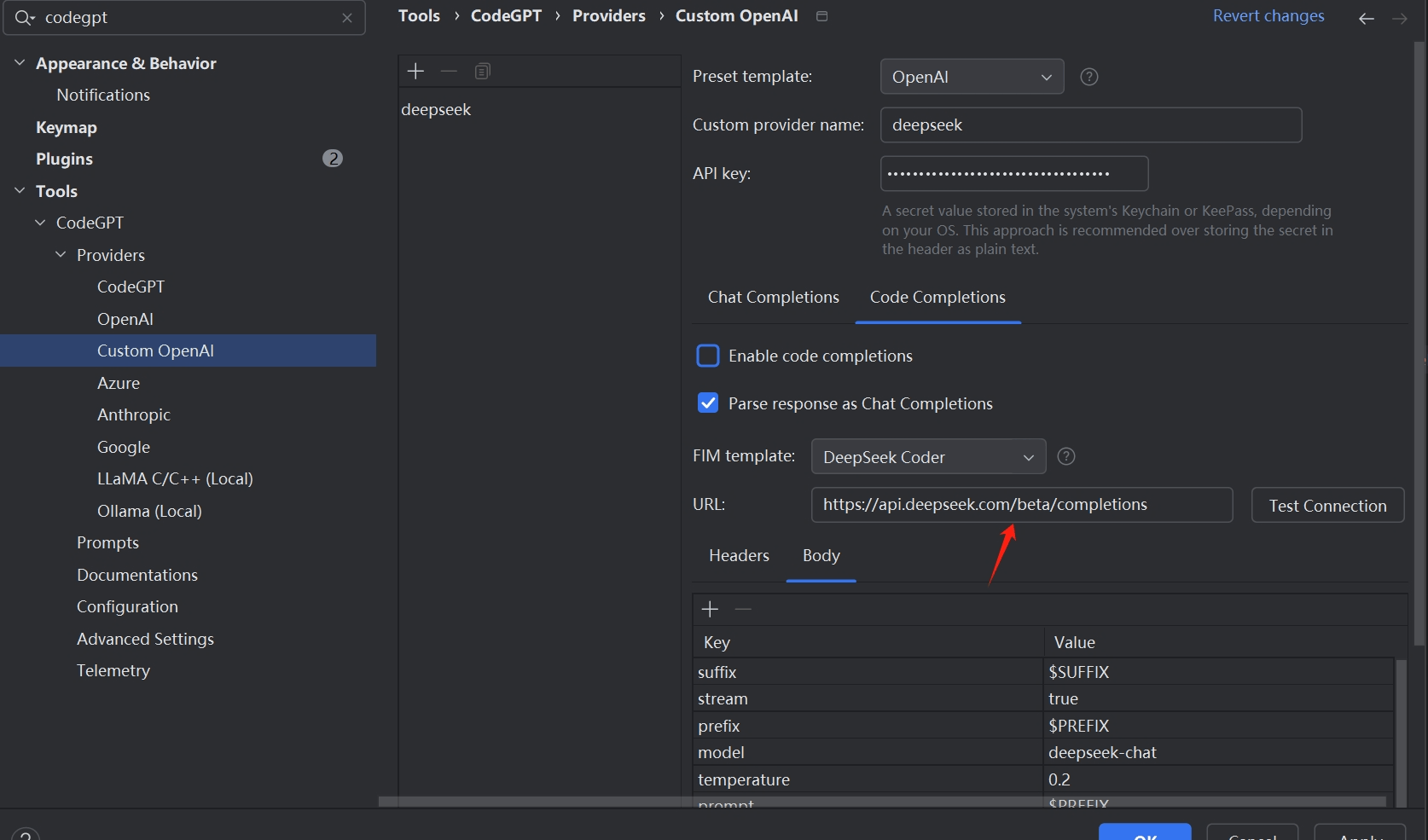Click the temperature value 0.2

point(1218,779)
